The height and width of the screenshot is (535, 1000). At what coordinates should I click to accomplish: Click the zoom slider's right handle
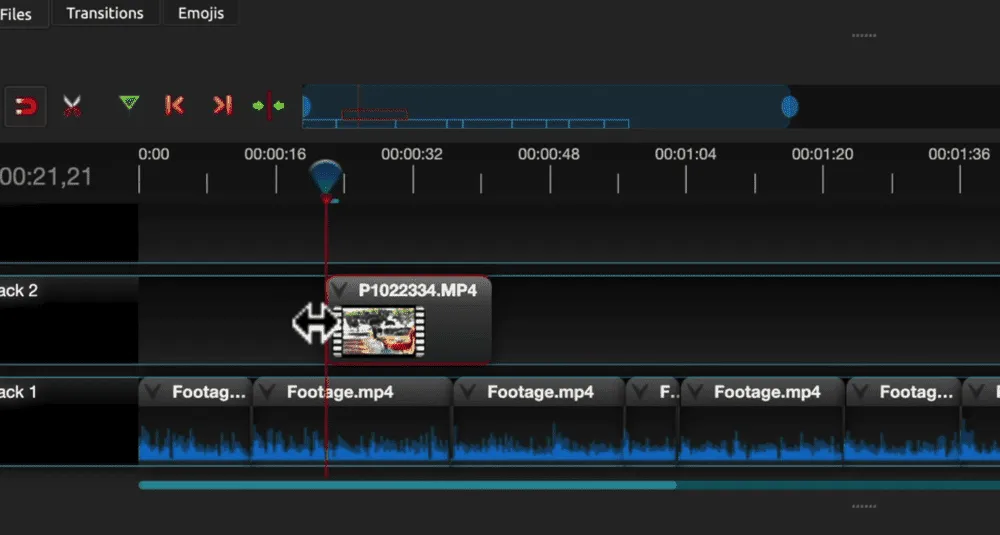pos(790,106)
